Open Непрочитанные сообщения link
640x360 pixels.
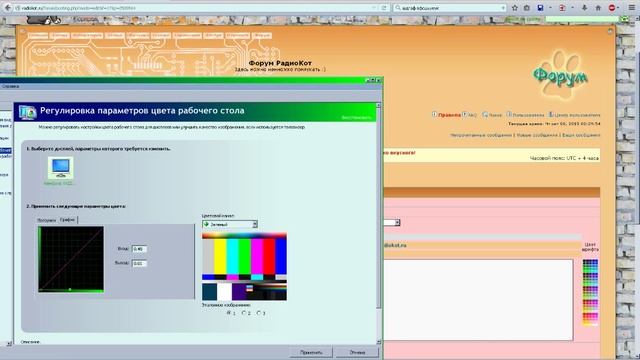pos(481,135)
